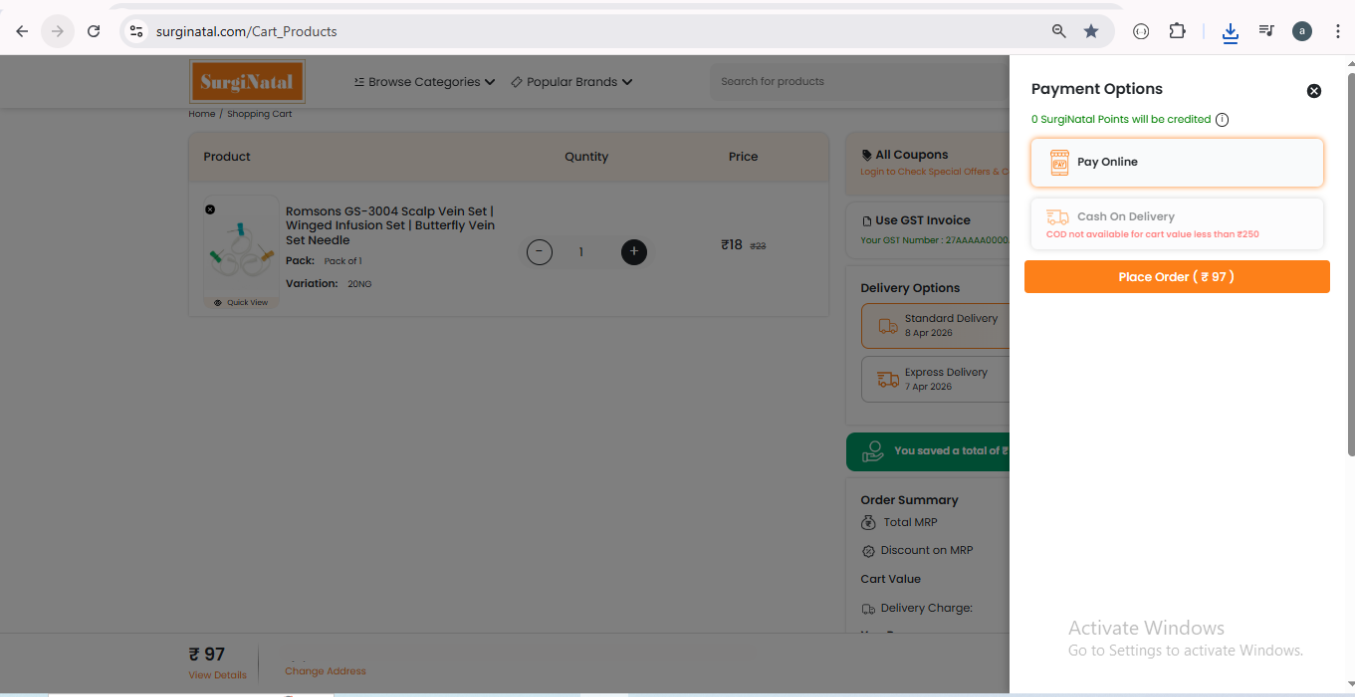
Task: Select the Cash On Delivery option
Action: point(1176,223)
